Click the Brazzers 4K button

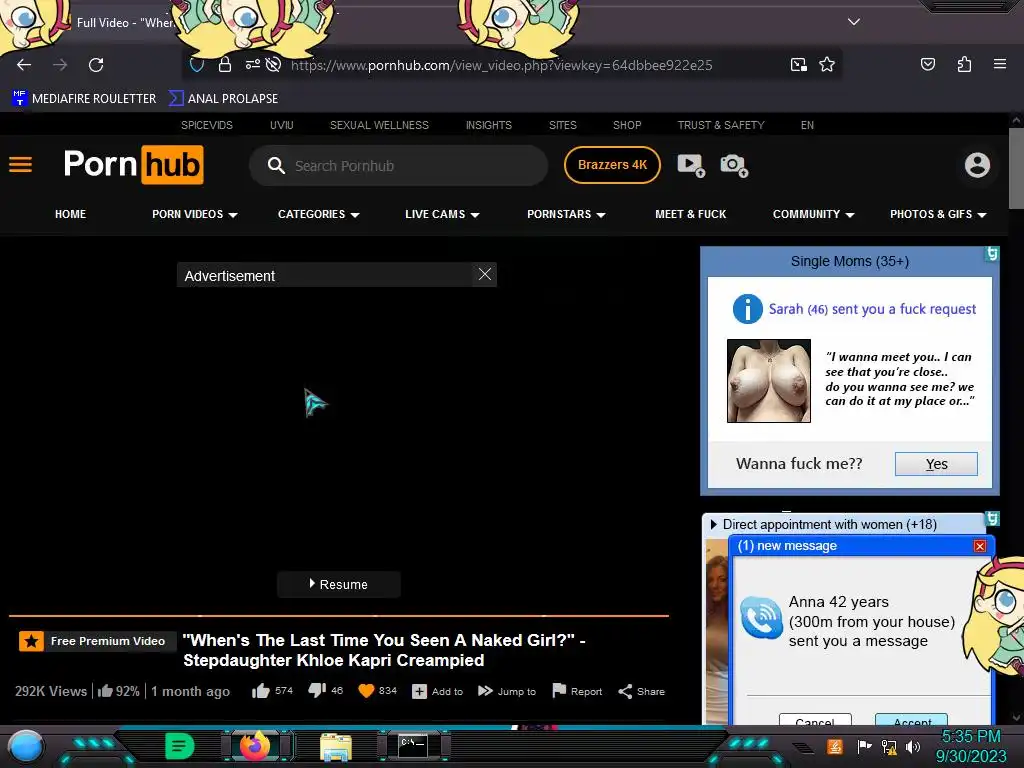click(612, 165)
